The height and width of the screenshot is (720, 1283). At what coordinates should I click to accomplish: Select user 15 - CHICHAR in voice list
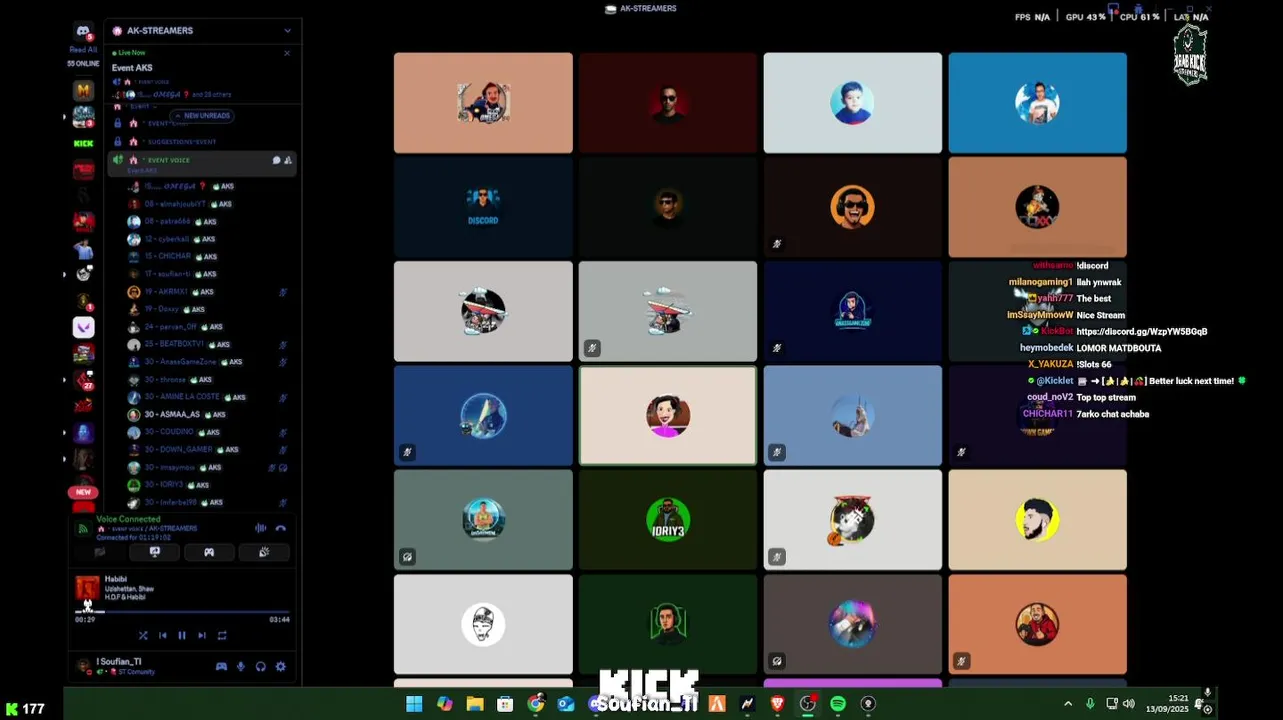tap(209, 256)
